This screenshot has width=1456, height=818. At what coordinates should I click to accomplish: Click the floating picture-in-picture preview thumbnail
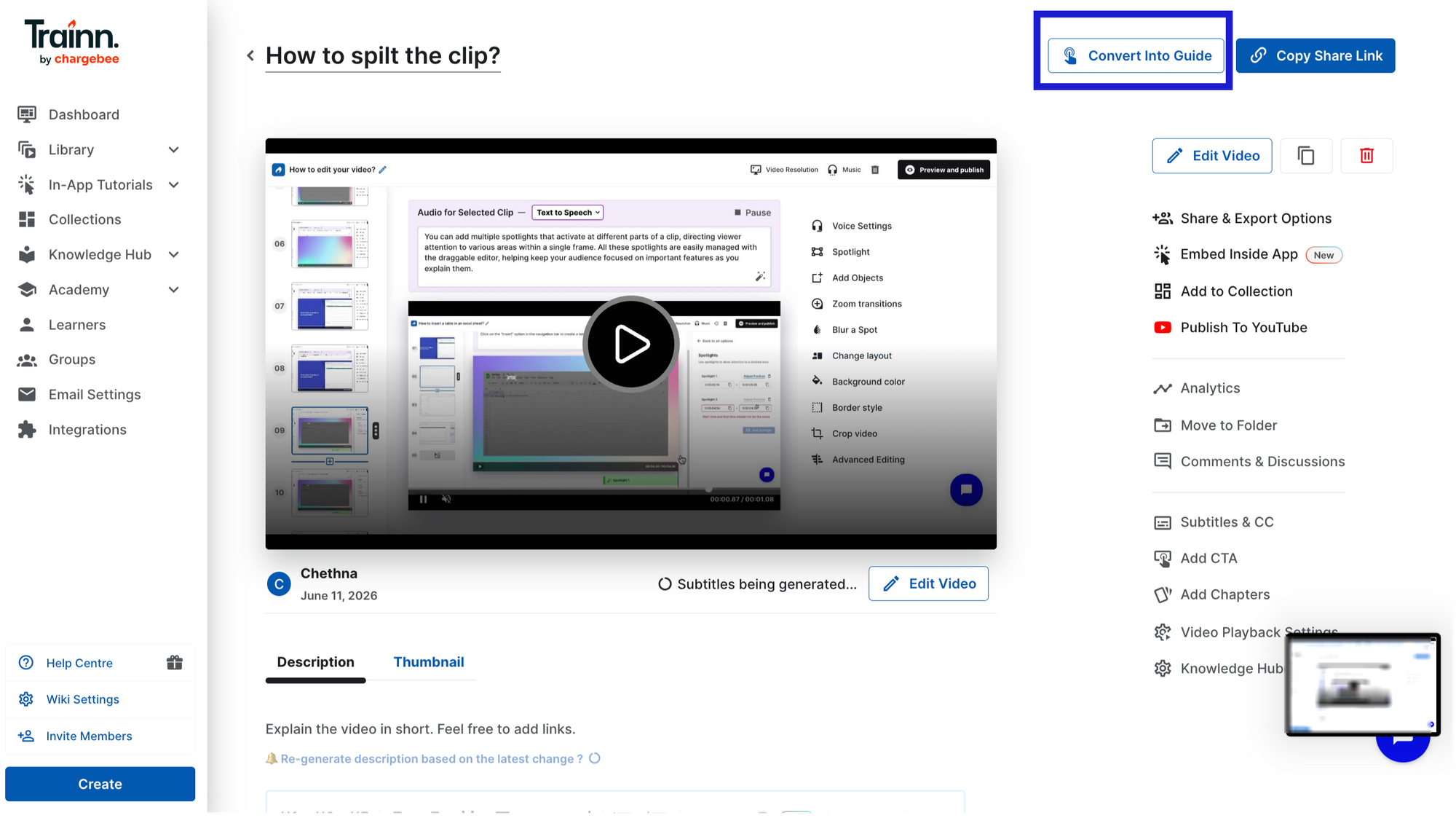(1362, 685)
